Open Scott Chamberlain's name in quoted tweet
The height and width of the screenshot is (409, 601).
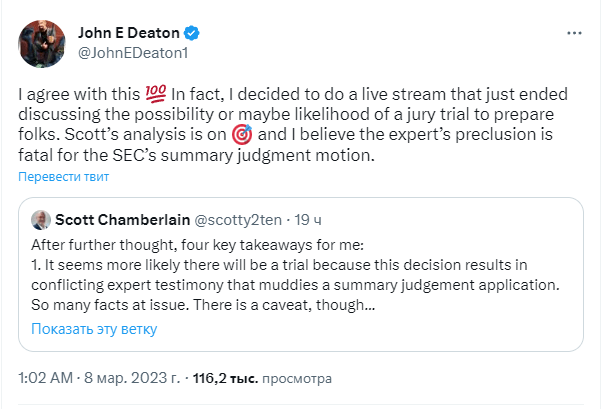pyautogui.click(x=121, y=220)
